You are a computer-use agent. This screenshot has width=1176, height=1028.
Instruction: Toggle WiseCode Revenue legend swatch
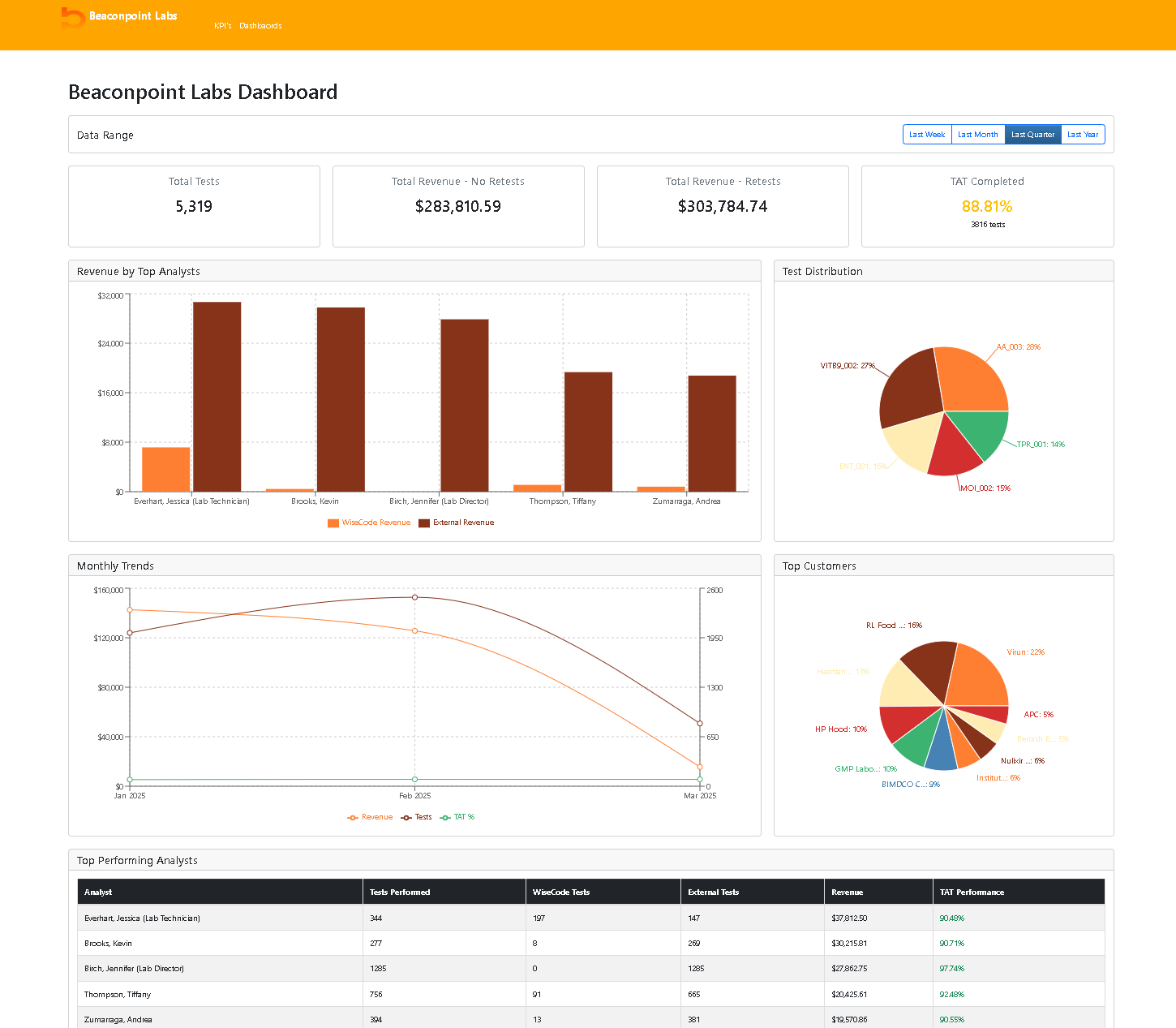(333, 523)
